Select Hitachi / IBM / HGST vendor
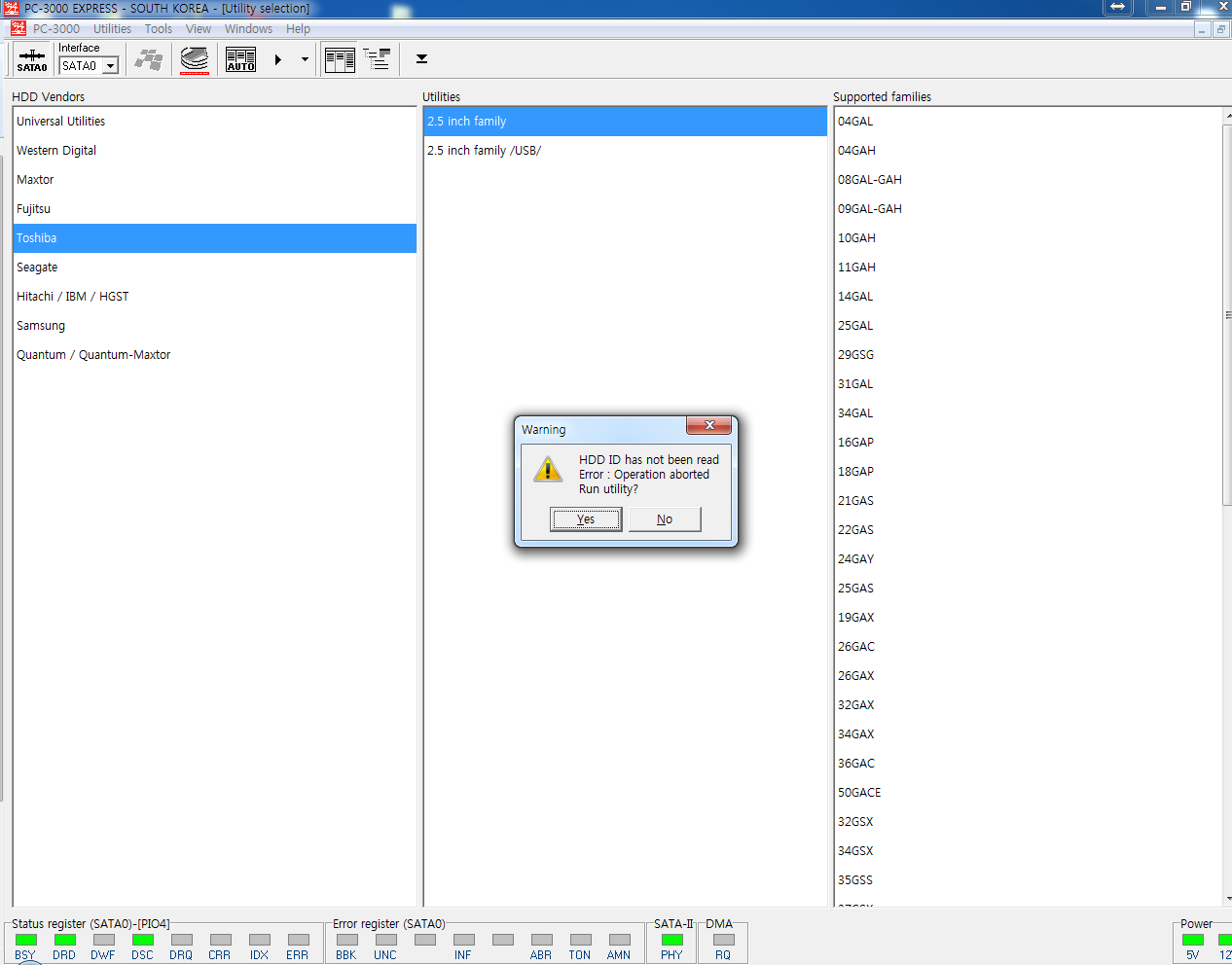The image size is (1232, 965). point(215,297)
